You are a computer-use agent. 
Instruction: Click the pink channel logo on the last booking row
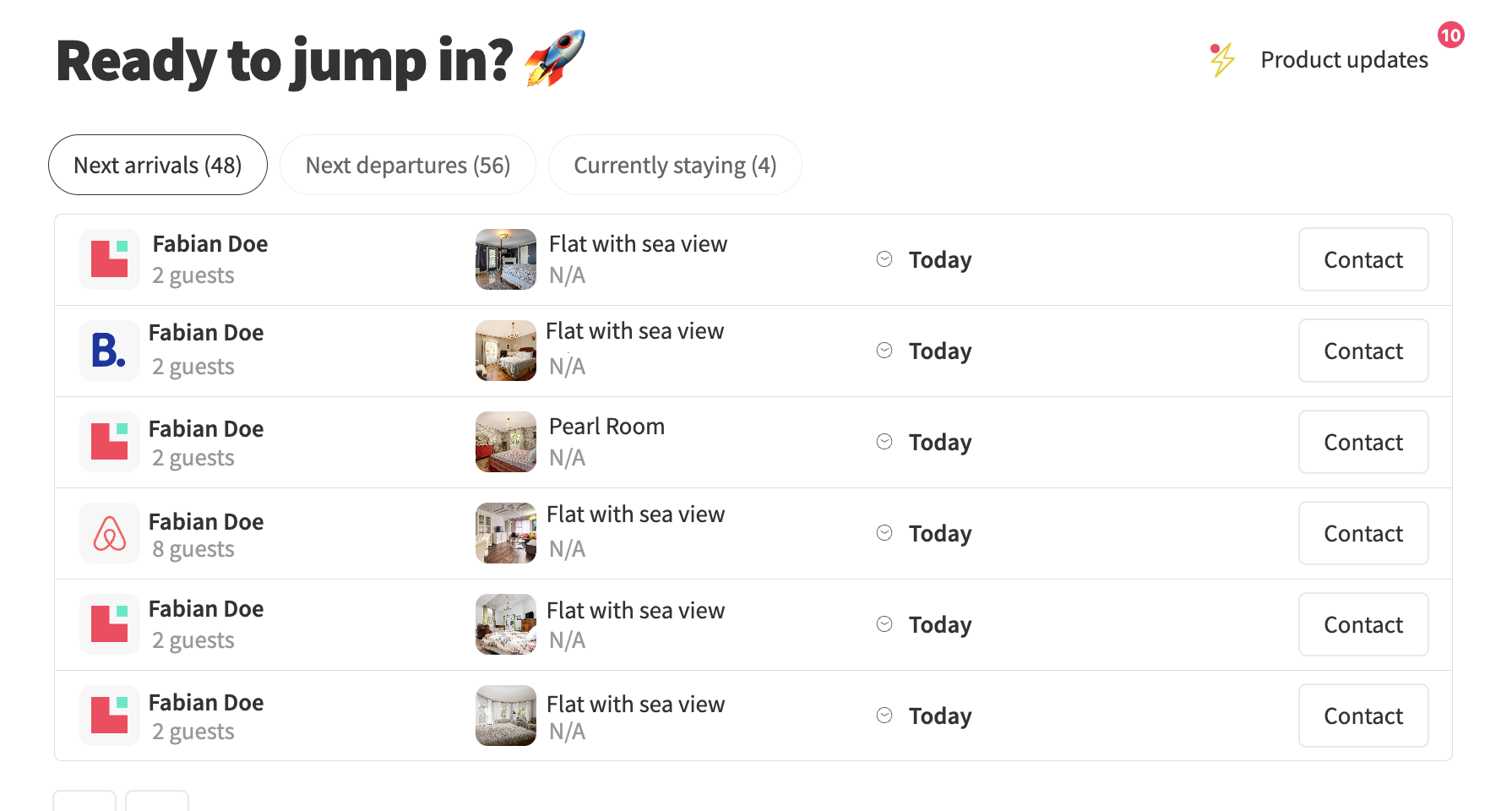[x=109, y=716]
